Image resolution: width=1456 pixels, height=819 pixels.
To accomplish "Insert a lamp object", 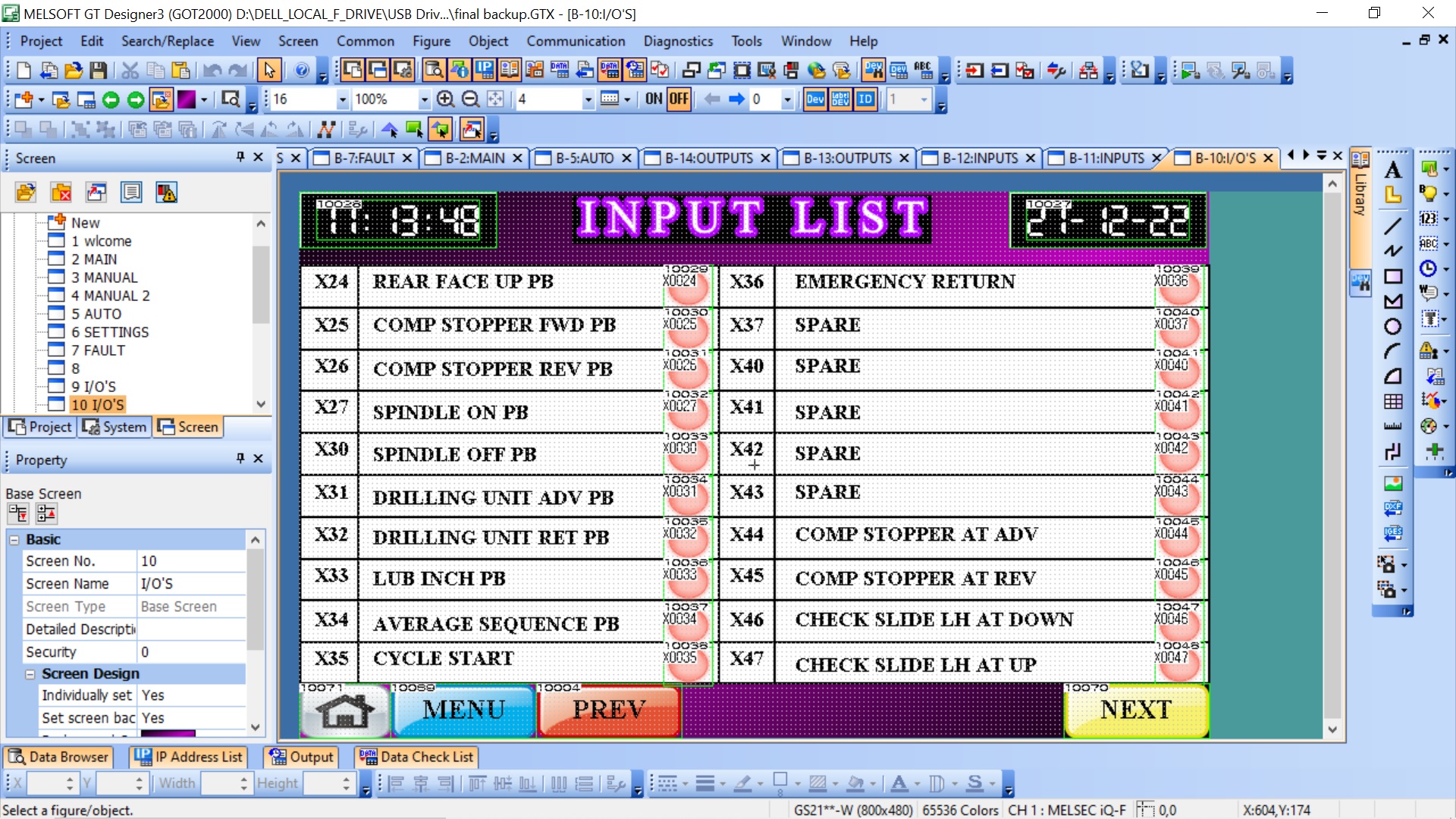I will [x=1429, y=193].
